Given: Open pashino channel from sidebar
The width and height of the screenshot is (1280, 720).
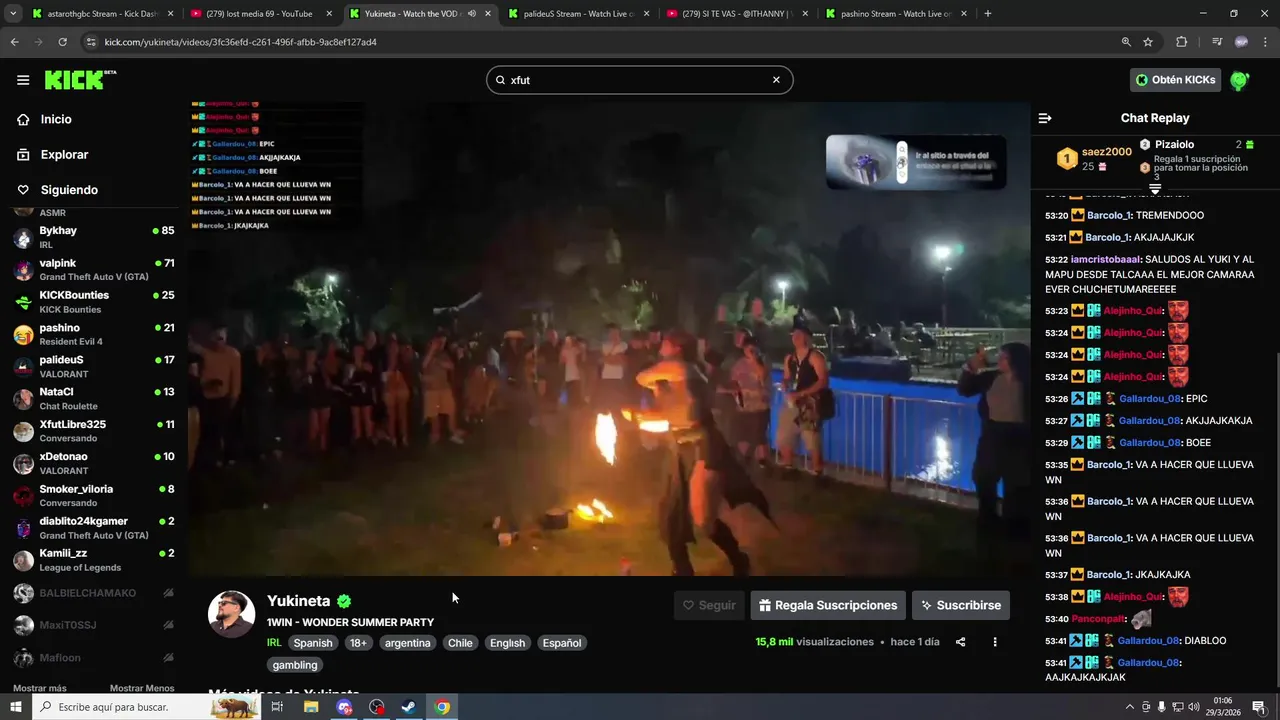Looking at the screenshot, I should tap(93, 334).
